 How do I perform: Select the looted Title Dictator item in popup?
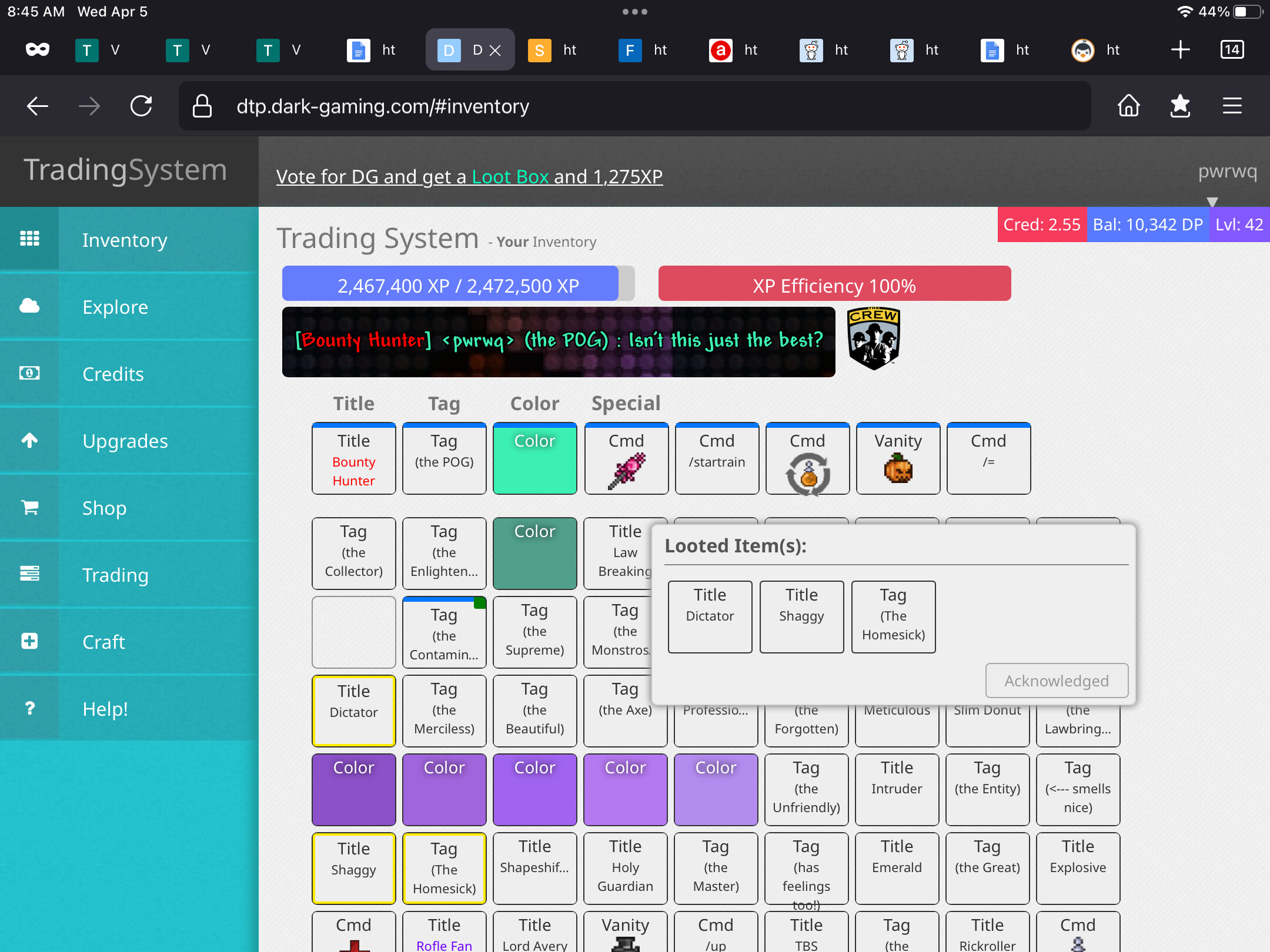pos(710,616)
